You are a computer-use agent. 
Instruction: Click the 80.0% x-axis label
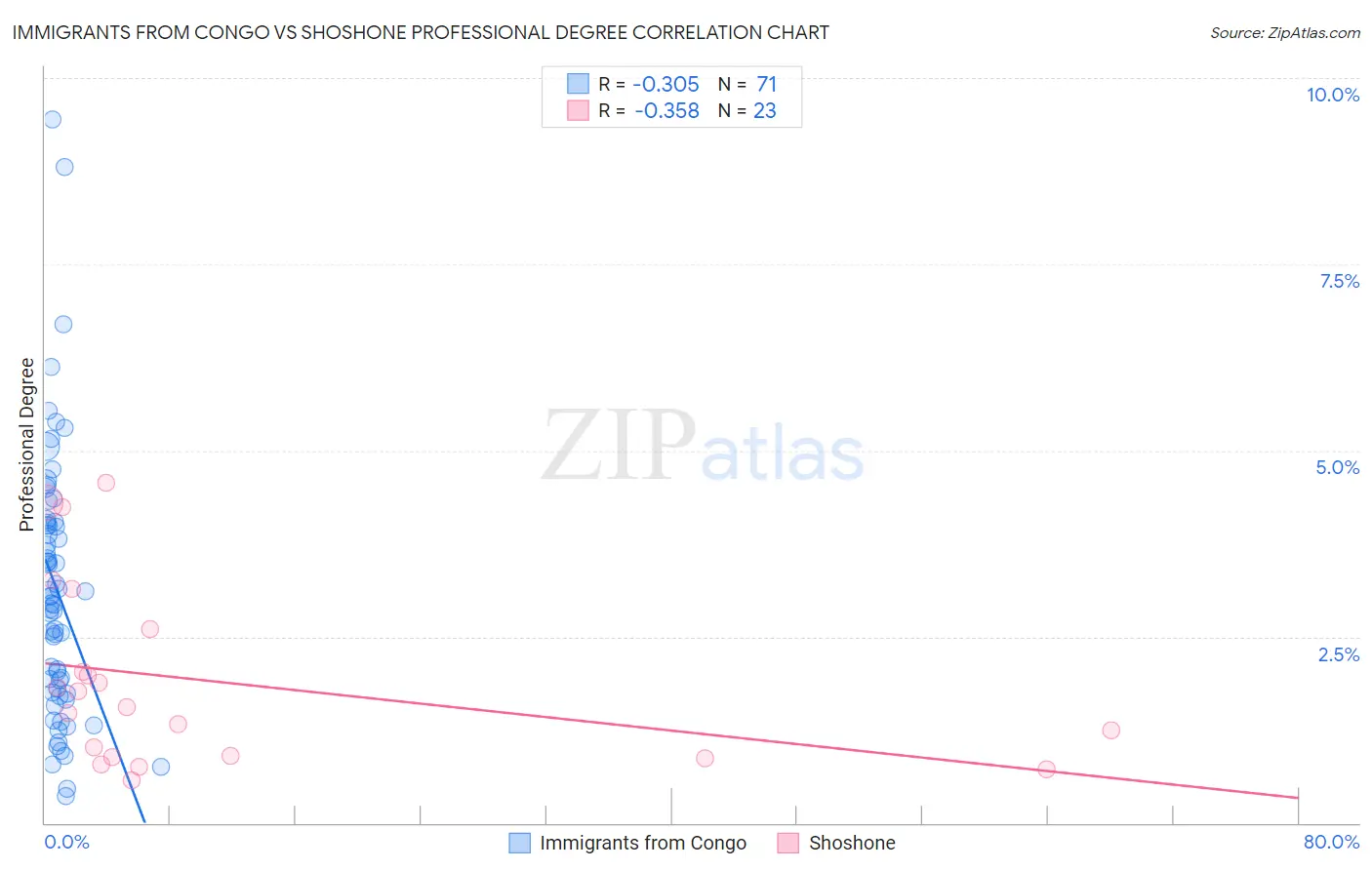click(1331, 842)
